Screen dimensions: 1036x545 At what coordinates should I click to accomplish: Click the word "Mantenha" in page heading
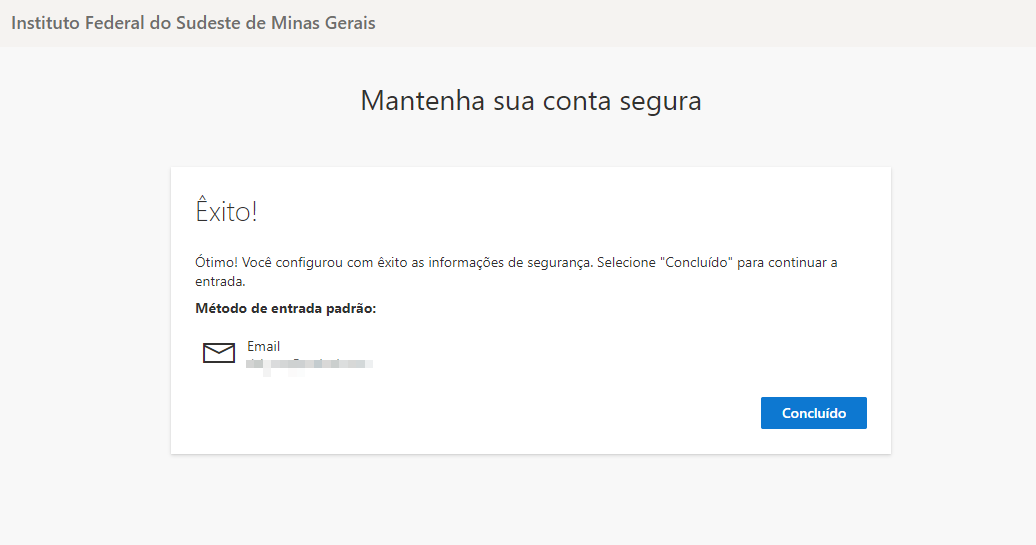(411, 101)
